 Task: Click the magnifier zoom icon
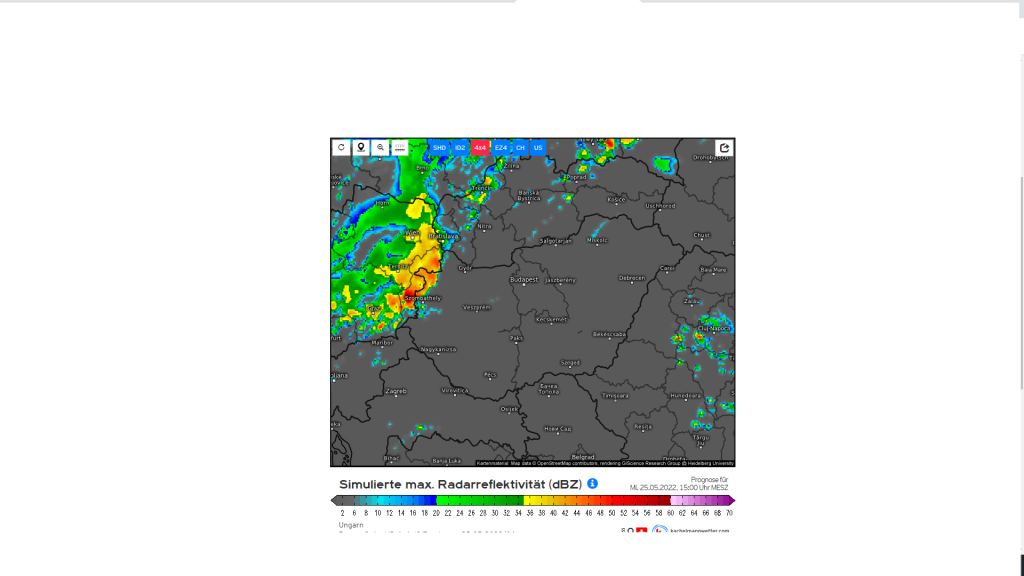[x=381, y=147]
